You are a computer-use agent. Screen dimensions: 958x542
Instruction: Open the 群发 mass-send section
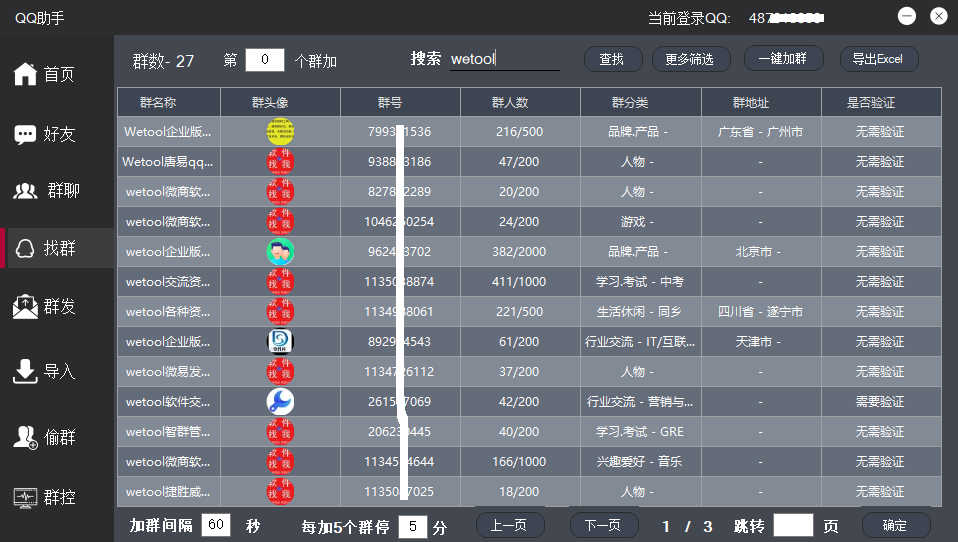[44, 306]
